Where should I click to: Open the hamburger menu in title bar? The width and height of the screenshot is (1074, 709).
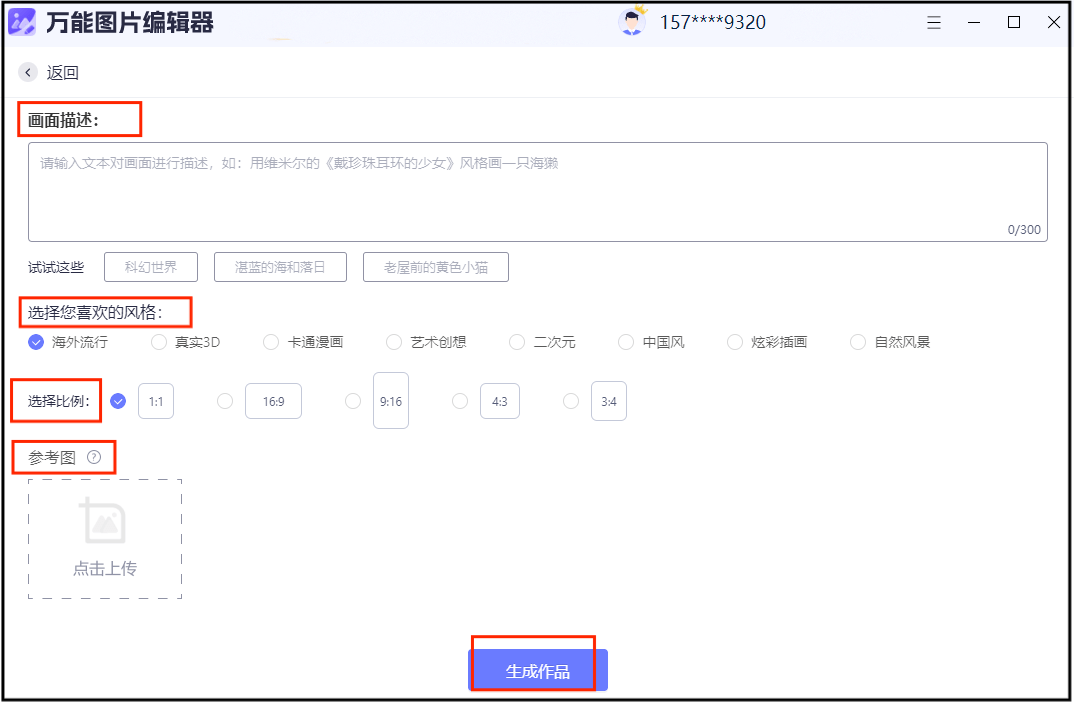tap(934, 22)
